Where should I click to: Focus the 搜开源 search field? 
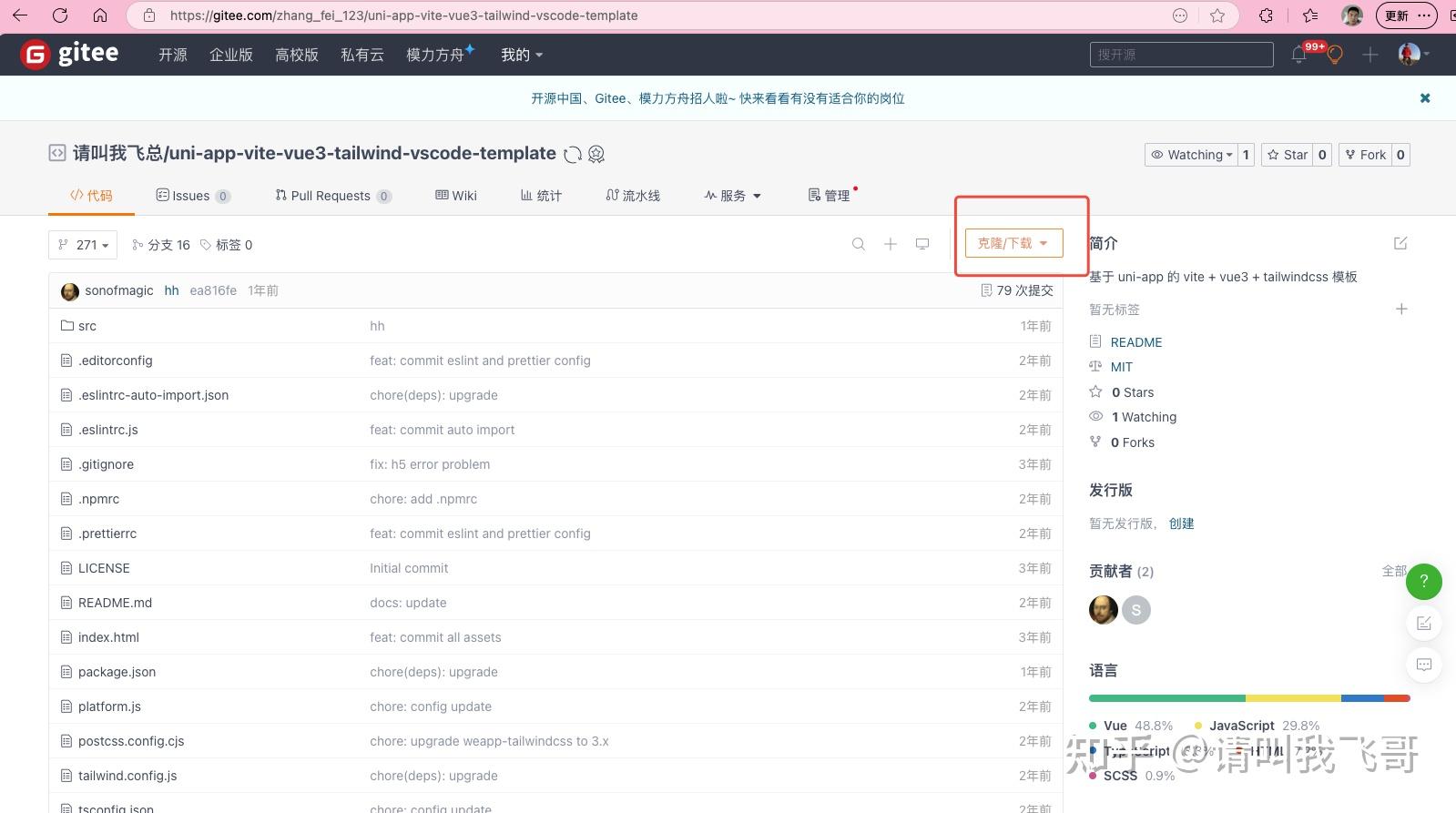(1182, 55)
